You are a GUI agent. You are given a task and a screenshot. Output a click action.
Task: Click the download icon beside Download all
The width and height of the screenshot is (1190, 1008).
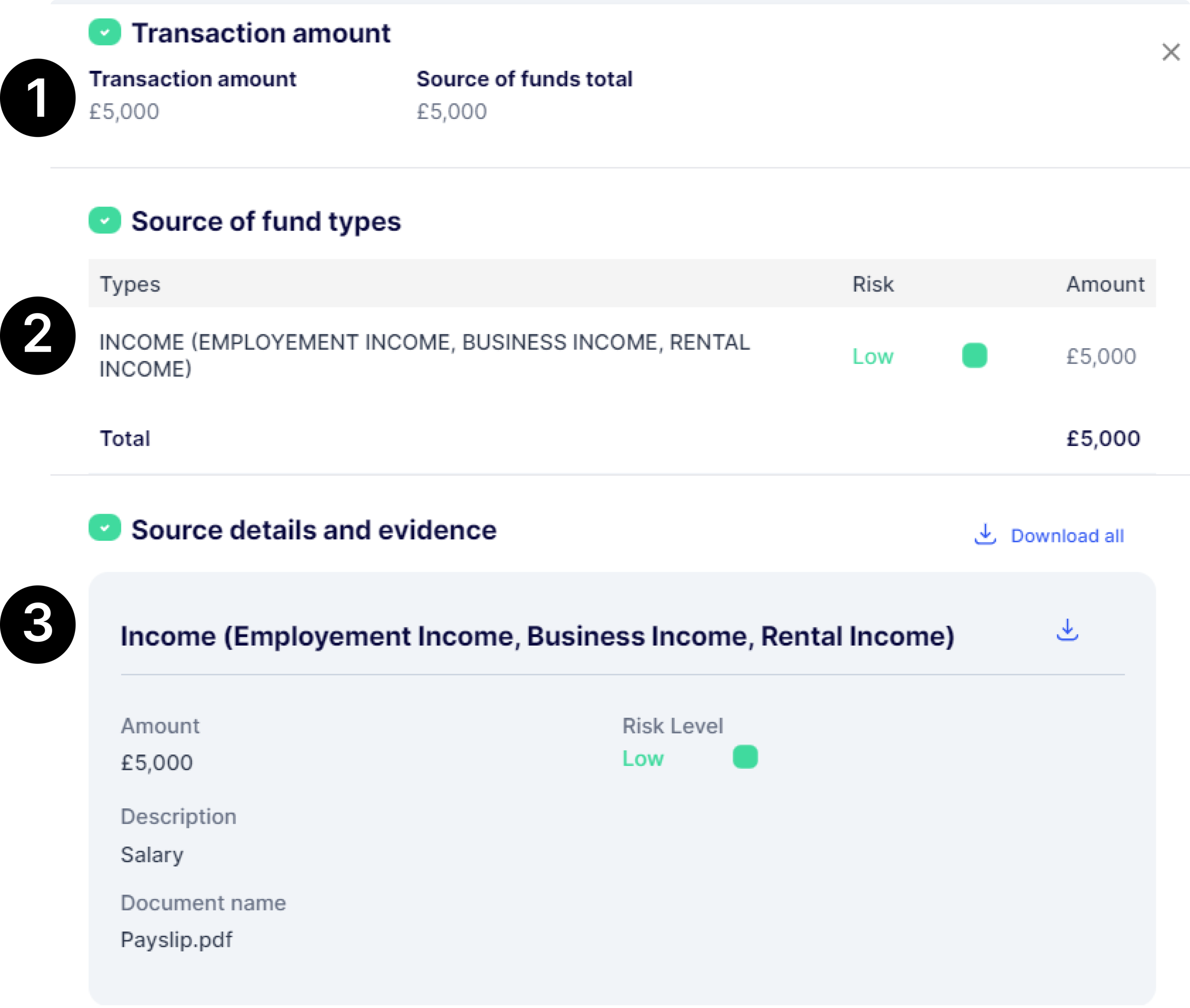(985, 535)
